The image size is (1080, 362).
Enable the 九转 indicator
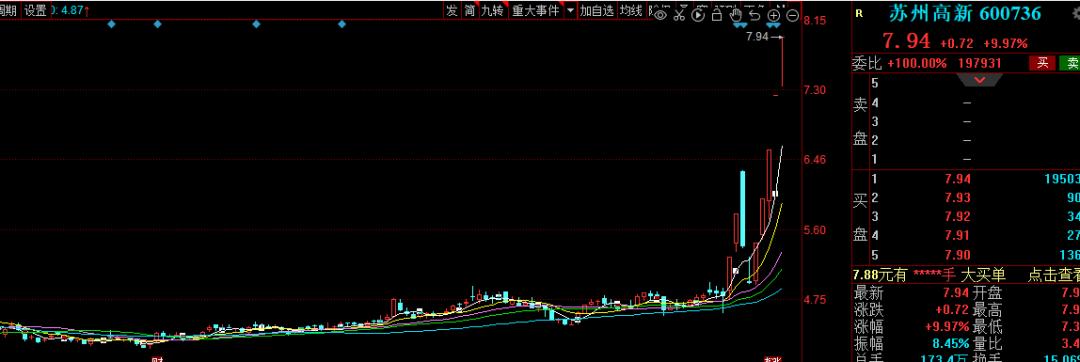click(493, 10)
